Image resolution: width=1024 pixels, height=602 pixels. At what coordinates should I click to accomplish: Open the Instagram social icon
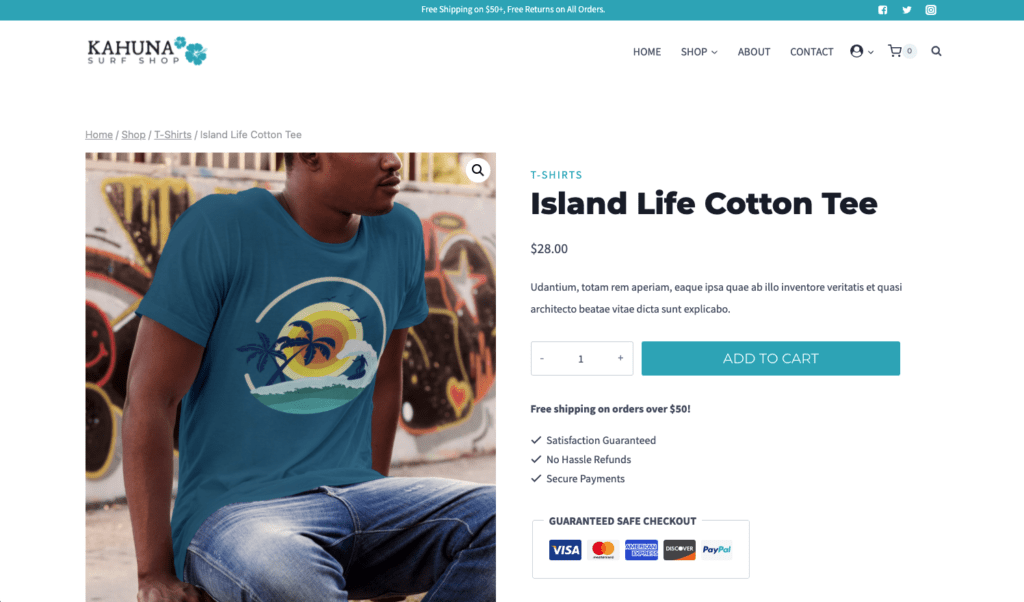click(931, 10)
